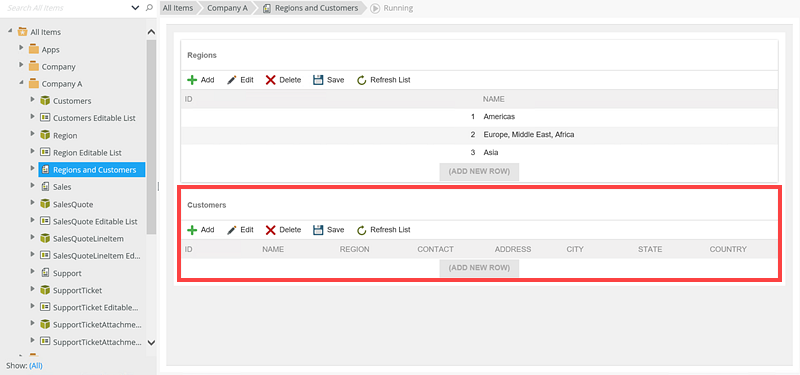Click the Customers cube icon in tree
Image resolution: width=800 pixels, height=375 pixels.
[x=45, y=101]
